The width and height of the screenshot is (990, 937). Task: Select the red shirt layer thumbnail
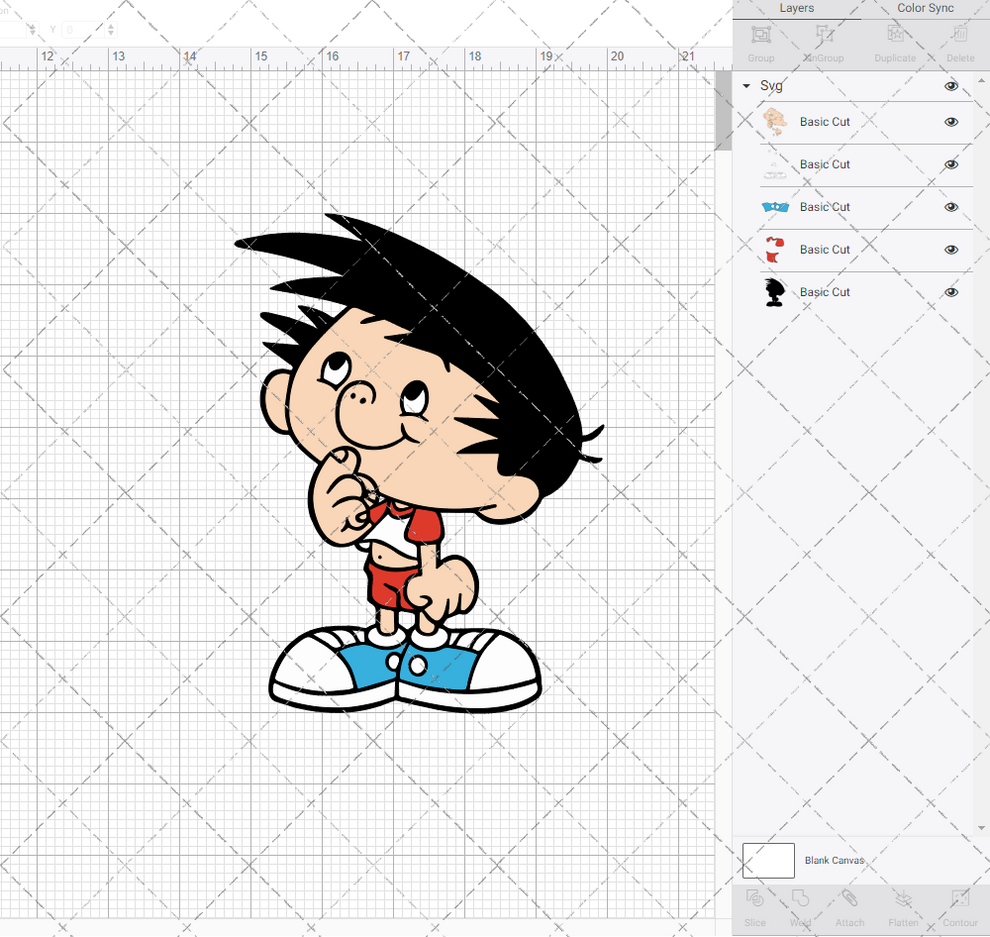coord(774,249)
